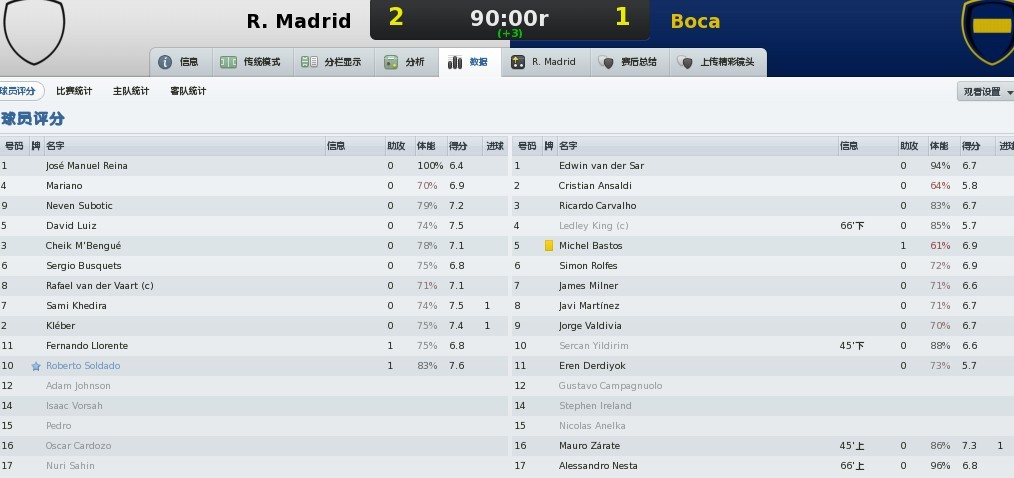Click the analysis icon on 分析 tab
This screenshot has width=1014, height=478.
[x=391, y=62]
